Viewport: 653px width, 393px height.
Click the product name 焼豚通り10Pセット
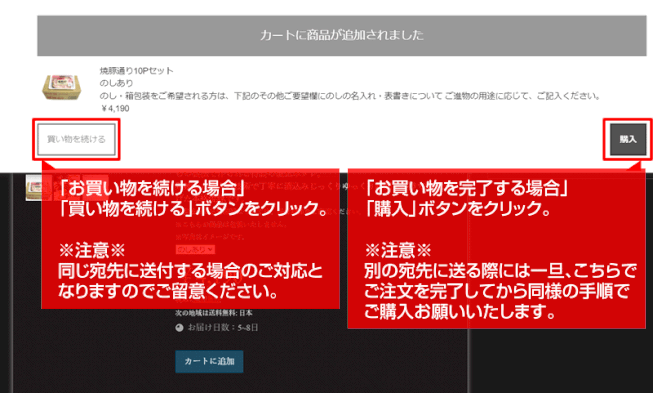[x=136, y=71]
